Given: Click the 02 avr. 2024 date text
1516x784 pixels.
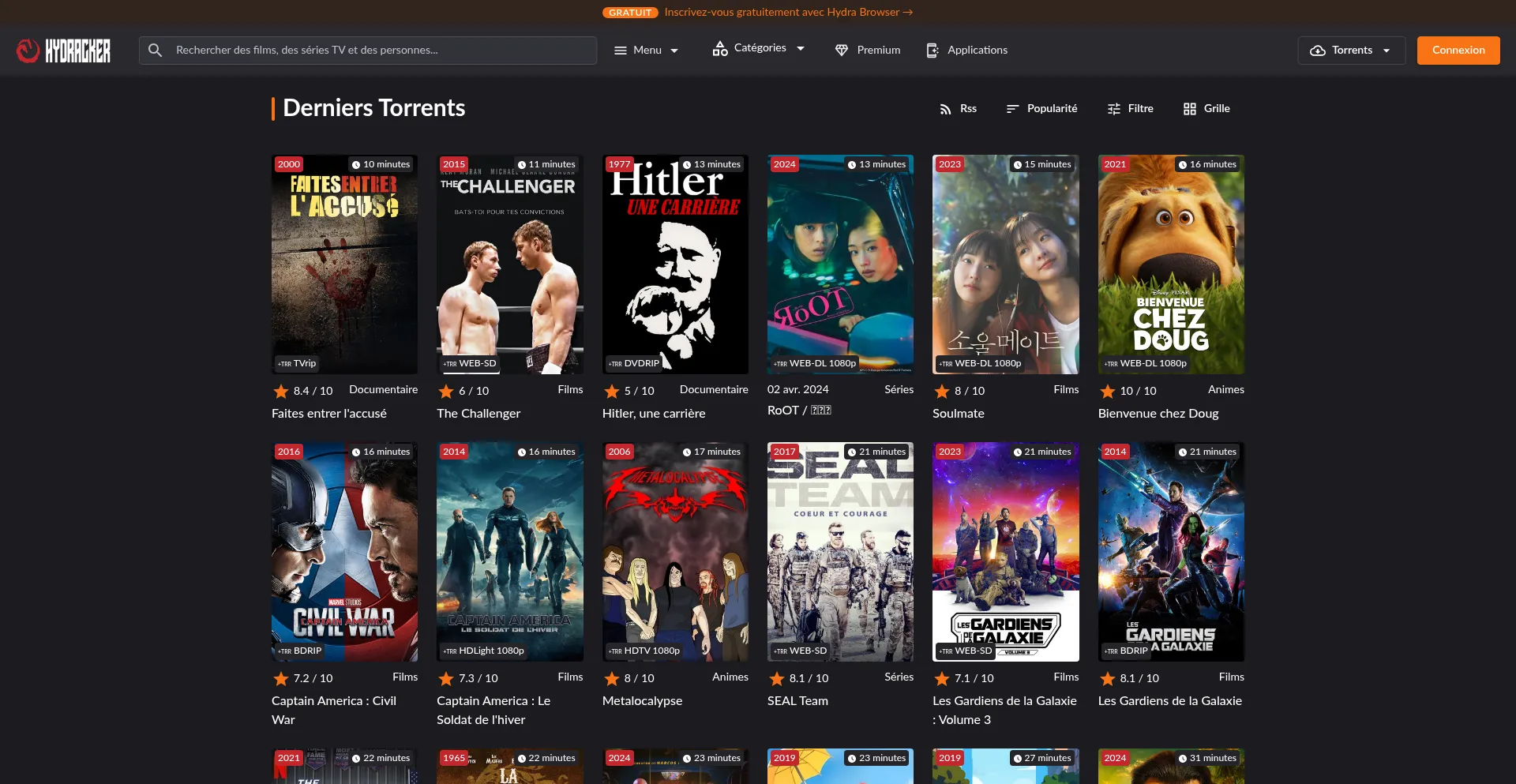Looking at the screenshot, I should coord(798,389).
